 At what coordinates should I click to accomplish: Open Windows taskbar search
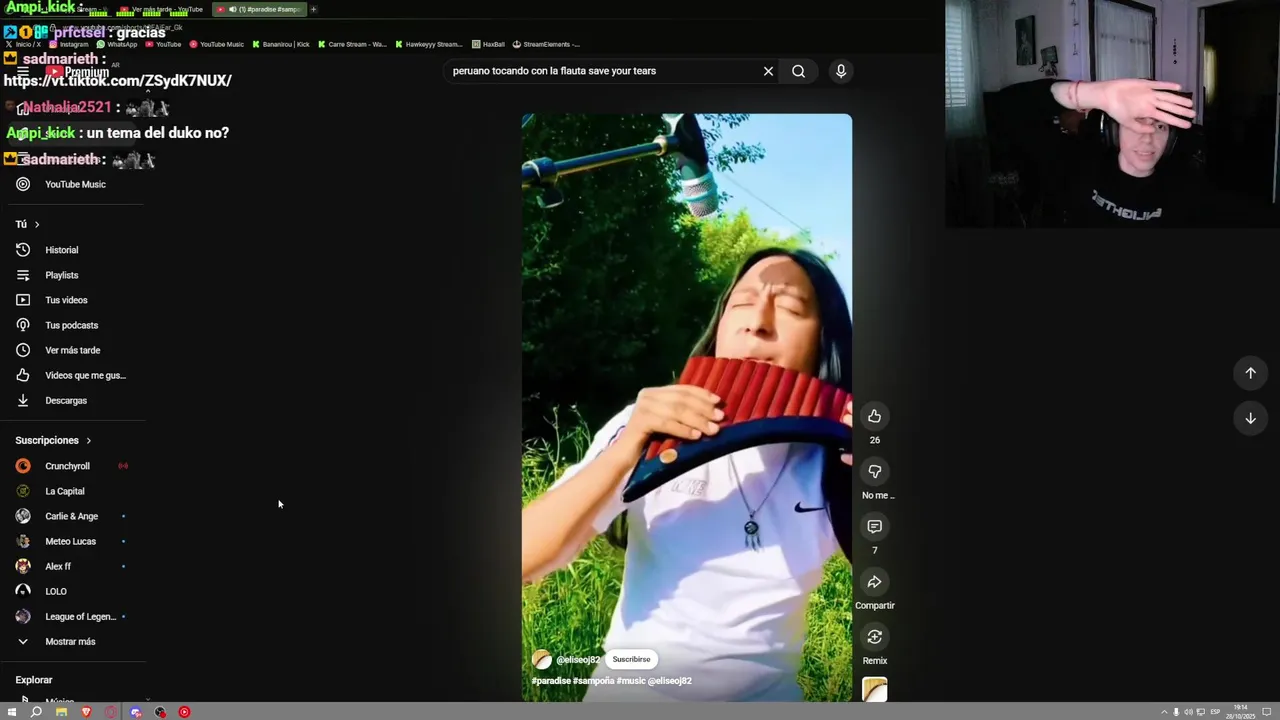(36, 712)
